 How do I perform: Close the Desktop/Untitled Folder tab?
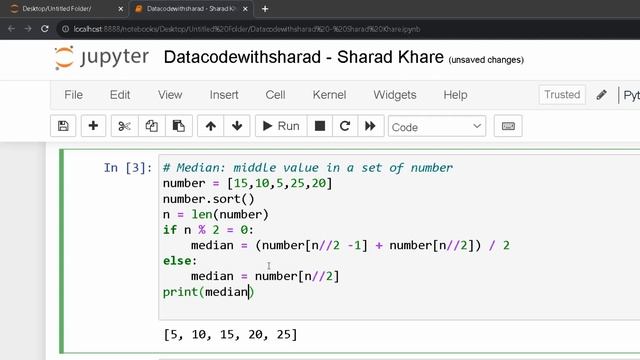tap(120, 9)
